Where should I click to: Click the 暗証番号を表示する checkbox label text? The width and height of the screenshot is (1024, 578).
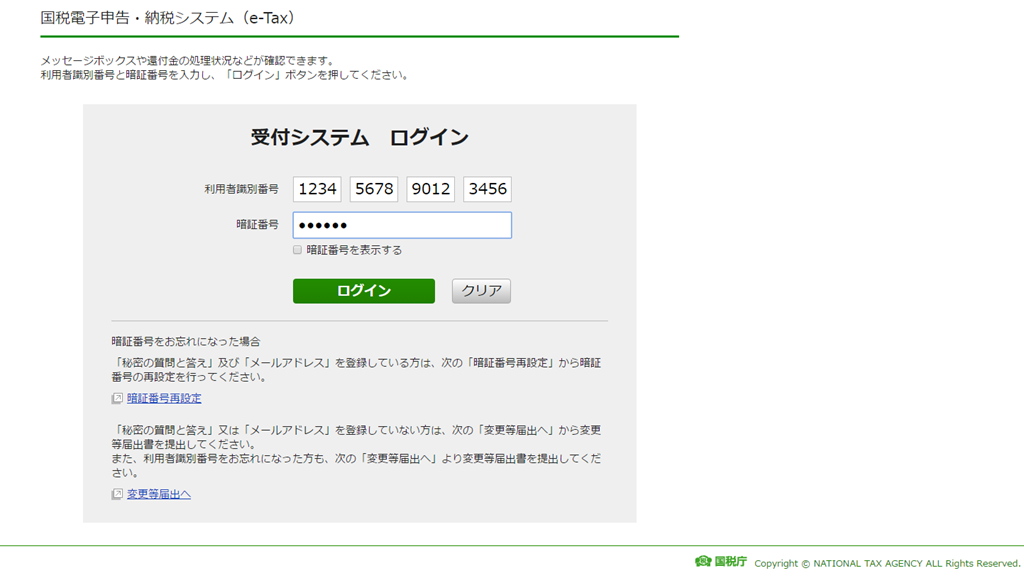(354, 250)
